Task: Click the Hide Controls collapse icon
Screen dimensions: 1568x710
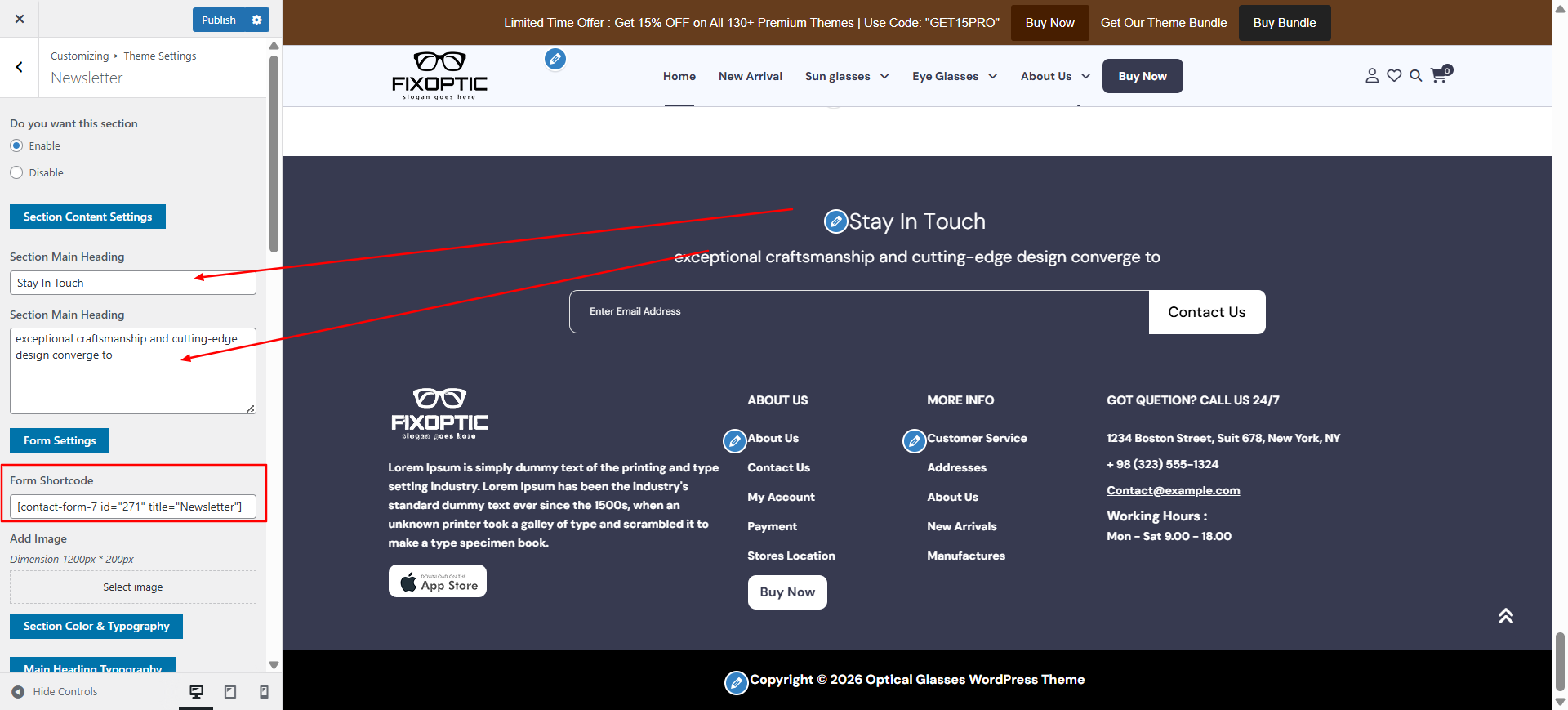Action: click(18, 692)
